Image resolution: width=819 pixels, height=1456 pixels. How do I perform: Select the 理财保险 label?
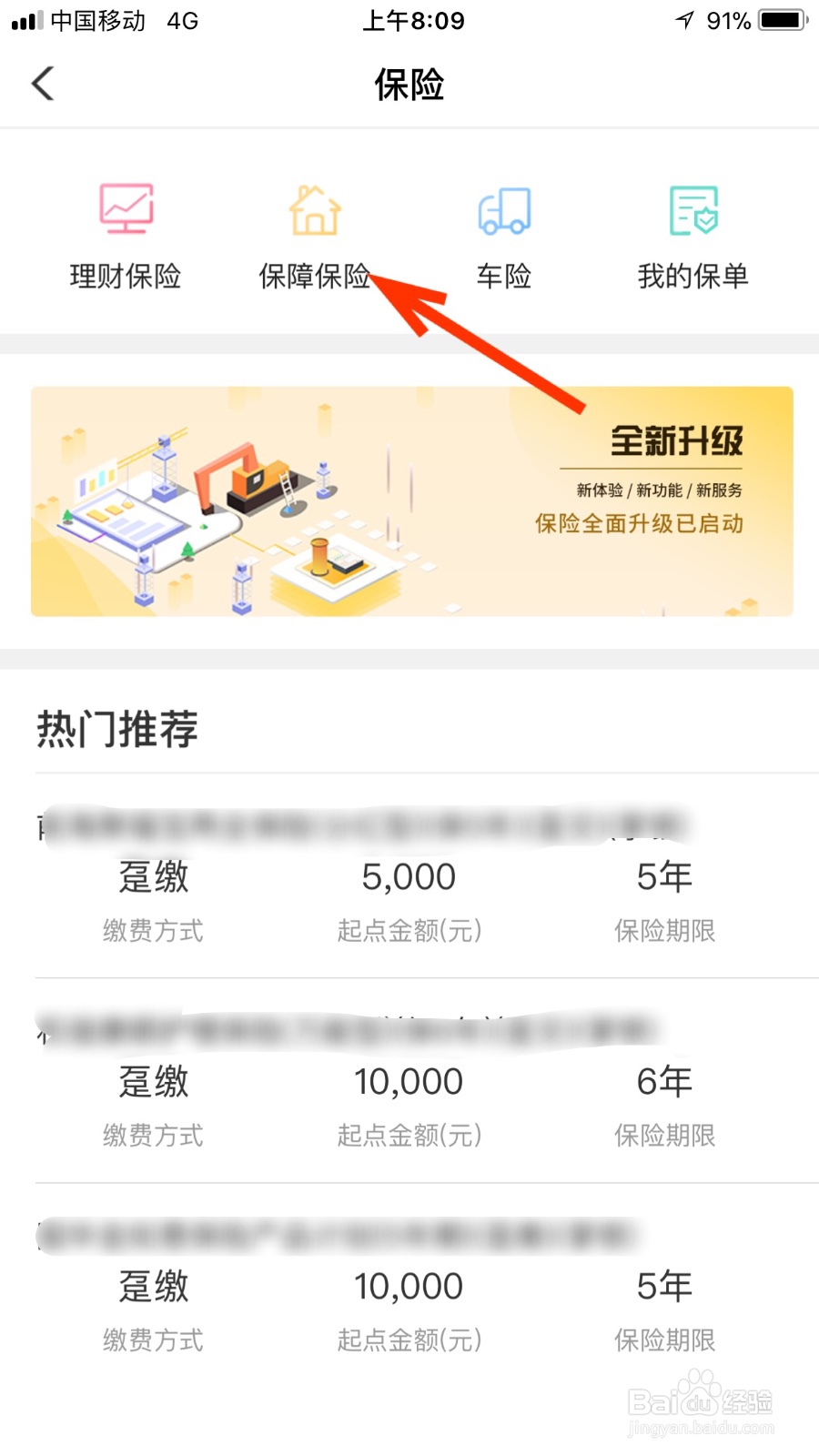(126, 276)
